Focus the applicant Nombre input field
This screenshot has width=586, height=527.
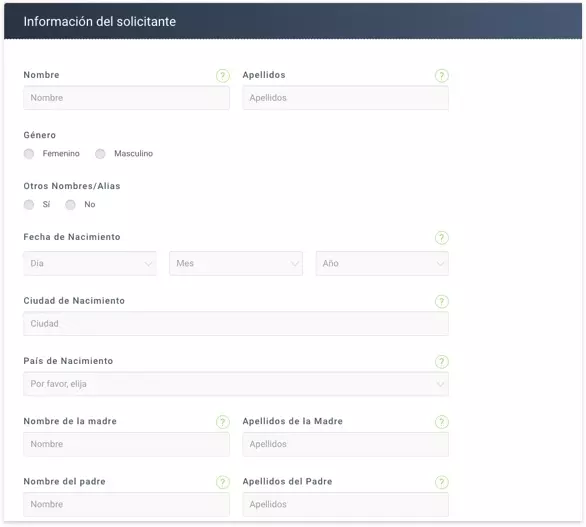[x=126, y=98]
